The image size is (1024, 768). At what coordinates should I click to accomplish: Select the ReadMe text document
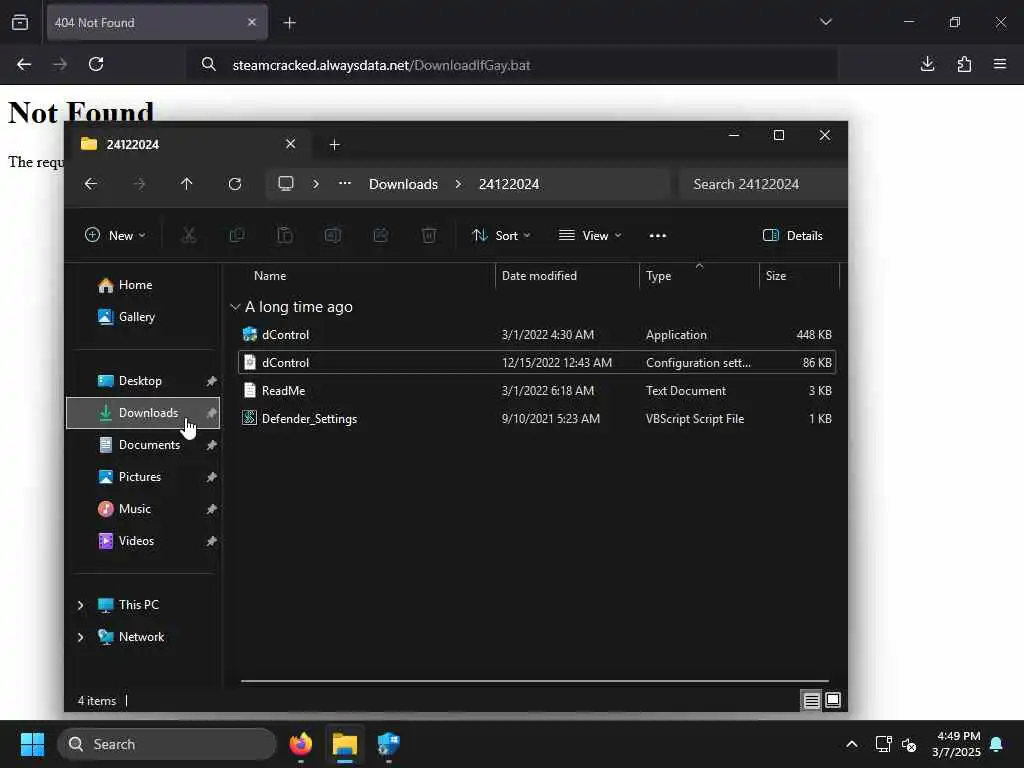click(x=537, y=391)
